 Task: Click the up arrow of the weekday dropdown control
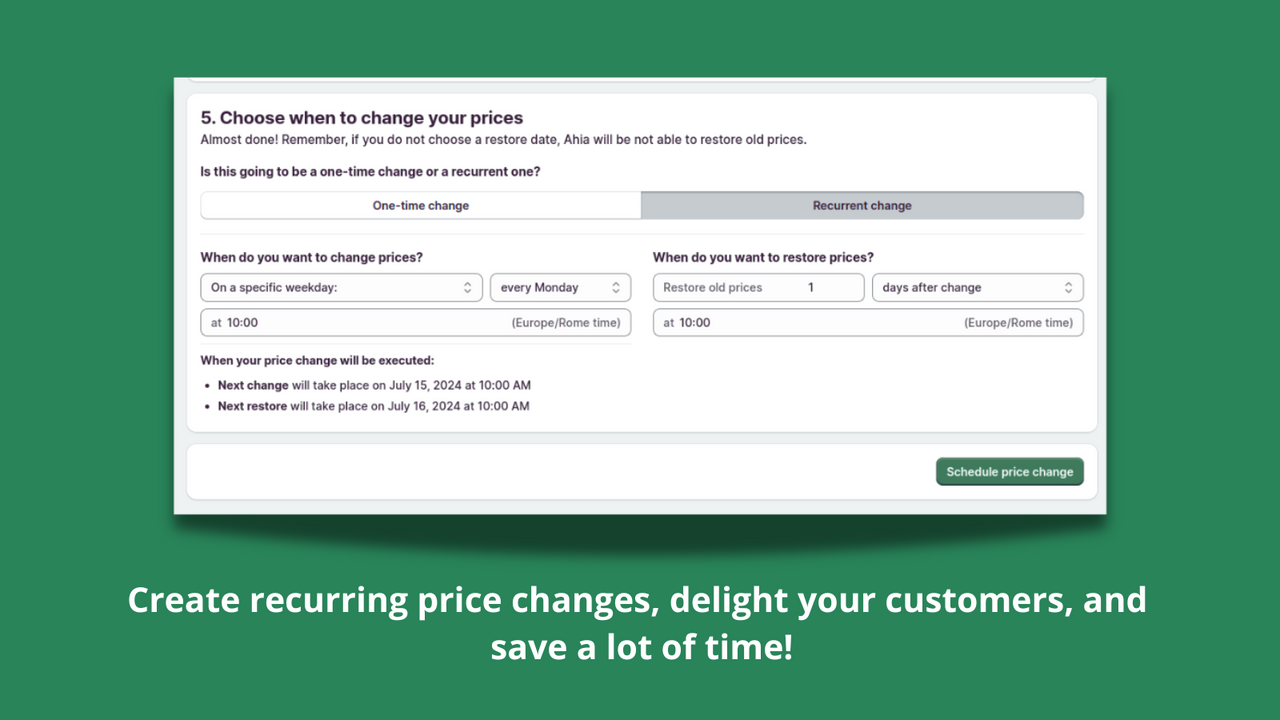[x=467, y=284]
